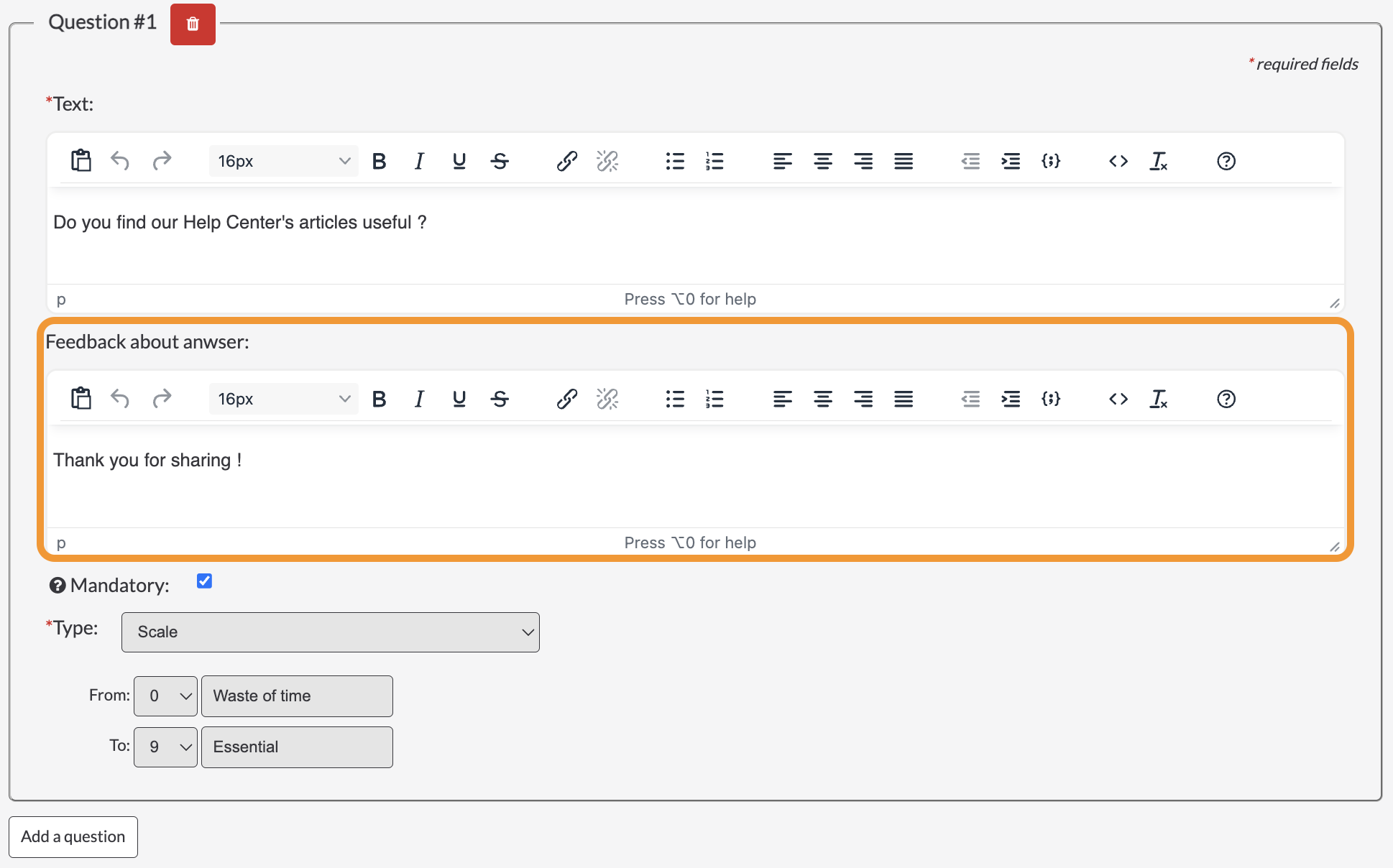
Task: Click Undo in the Feedback editor toolbar
Action: [120, 399]
